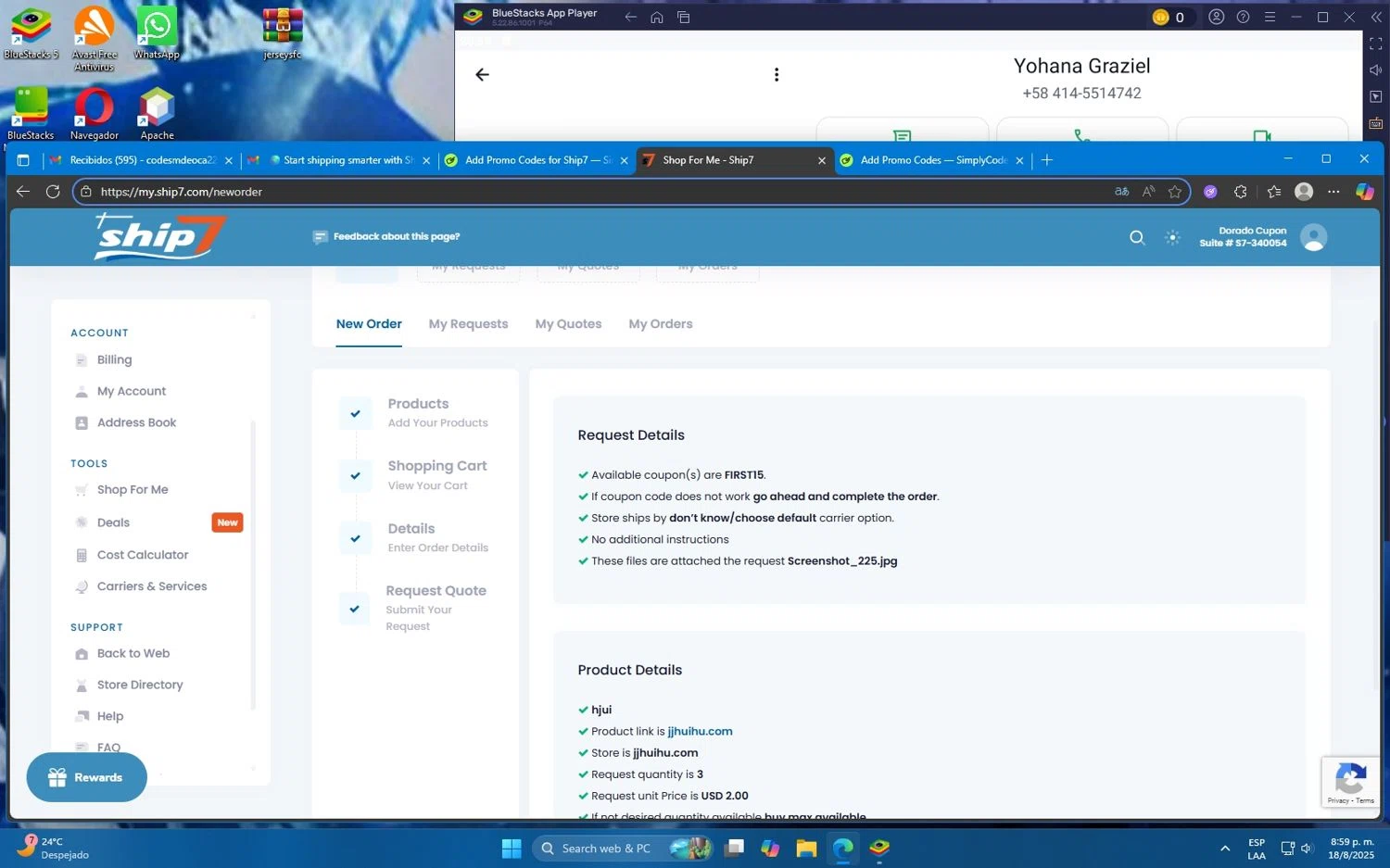This screenshot has width=1390, height=868.
Task: Open the browser profile icon
Action: (1304, 192)
